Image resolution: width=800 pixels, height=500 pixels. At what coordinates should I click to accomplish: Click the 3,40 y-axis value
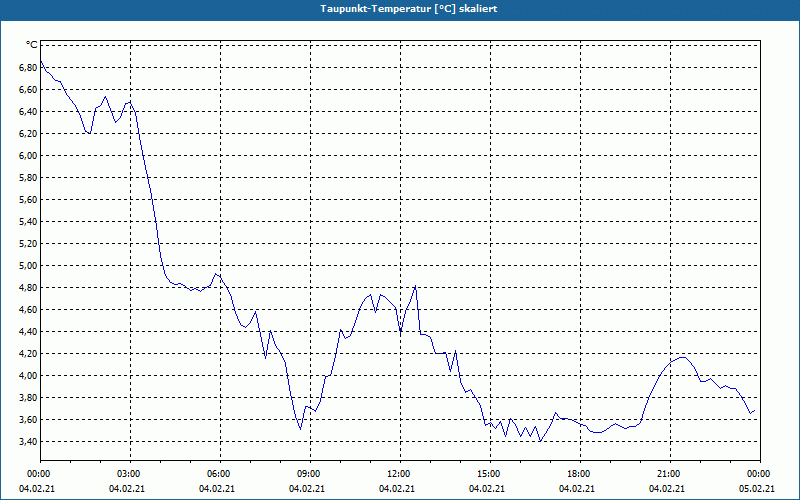tap(28, 441)
